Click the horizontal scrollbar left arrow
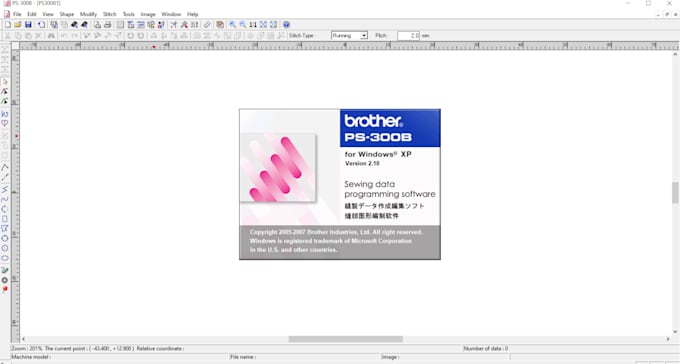 23,339
